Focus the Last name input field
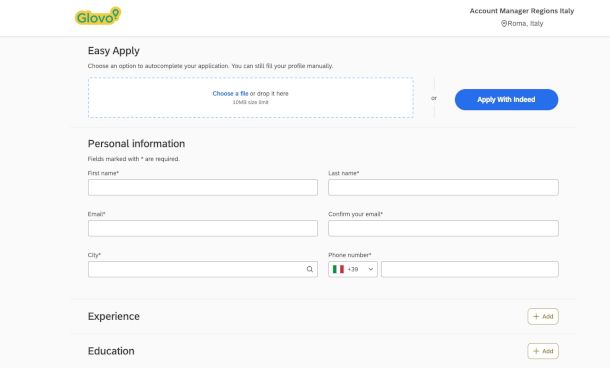The image size is (610, 368). 443,188
